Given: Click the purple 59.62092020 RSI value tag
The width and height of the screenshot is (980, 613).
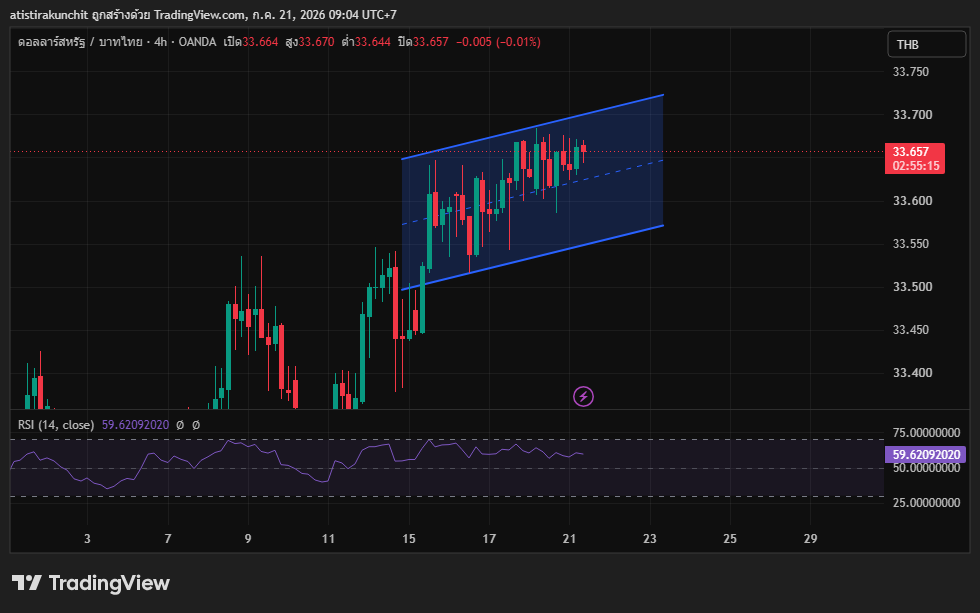Looking at the screenshot, I should (x=926, y=454).
